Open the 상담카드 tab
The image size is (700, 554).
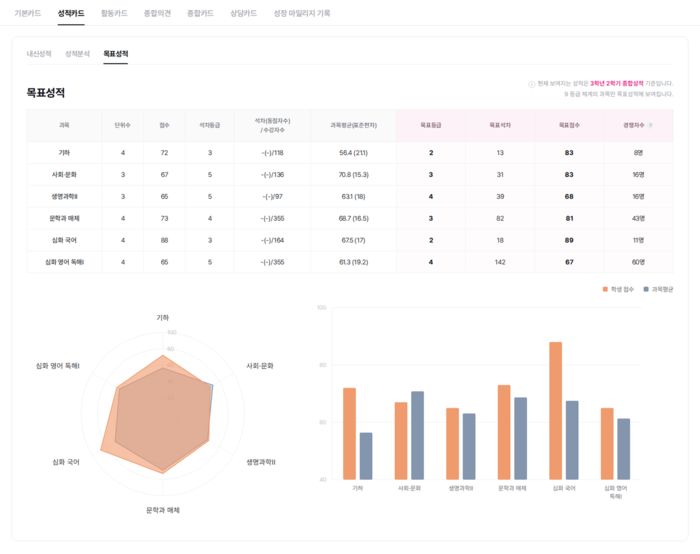pos(243,13)
